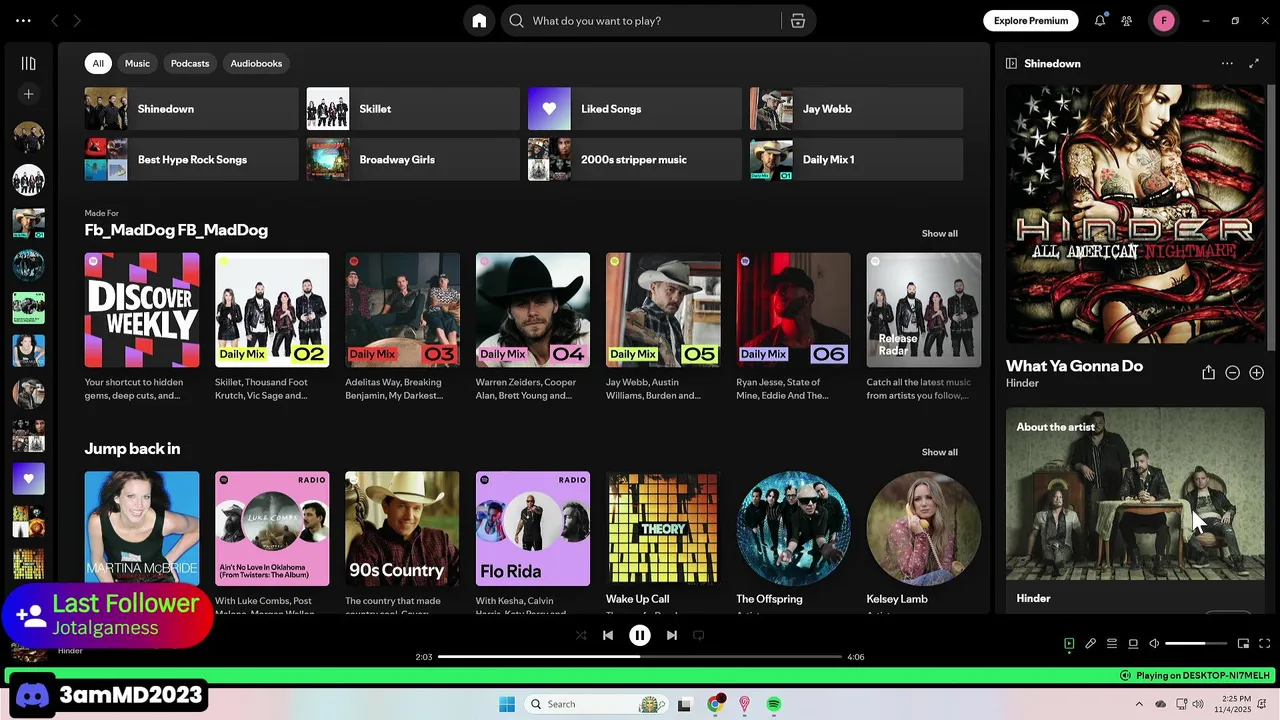Click Explore Premium
Viewport: 1280px width, 720px height.
(x=1030, y=21)
